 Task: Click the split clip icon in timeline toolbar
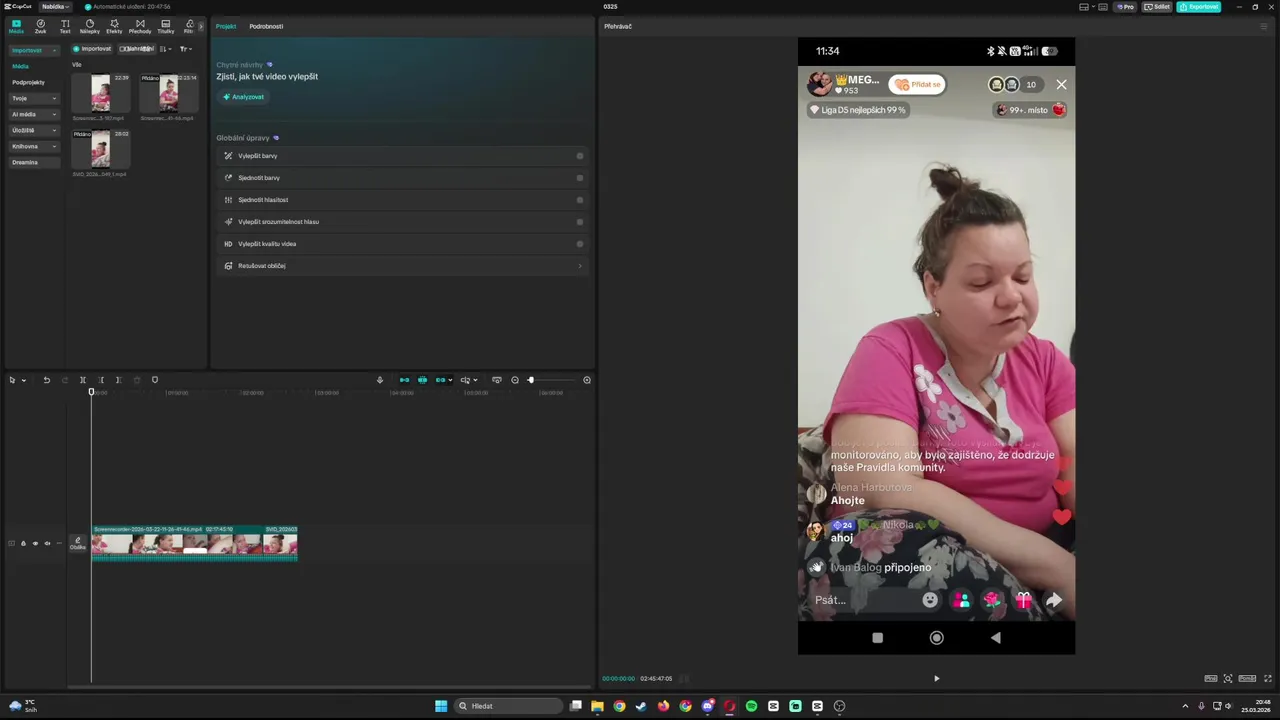point(83,380)
